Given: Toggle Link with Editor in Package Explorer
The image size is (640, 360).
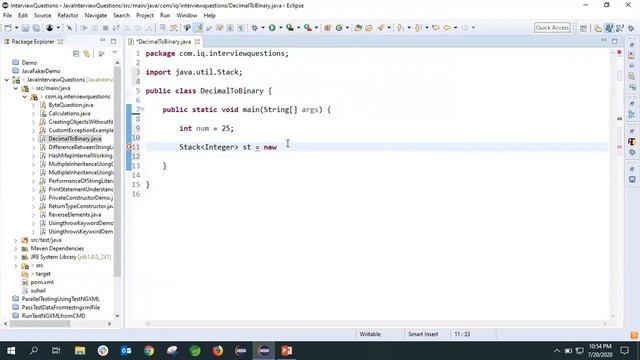Looking at the screenshot, I should pos(87,53).
